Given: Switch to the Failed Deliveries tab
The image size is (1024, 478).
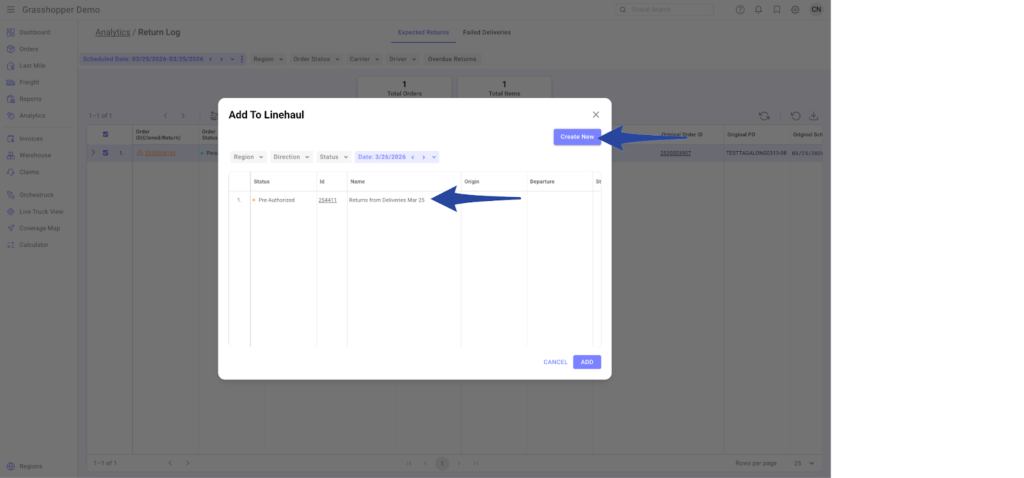Looking at the screenshot, I should (486, 32).
